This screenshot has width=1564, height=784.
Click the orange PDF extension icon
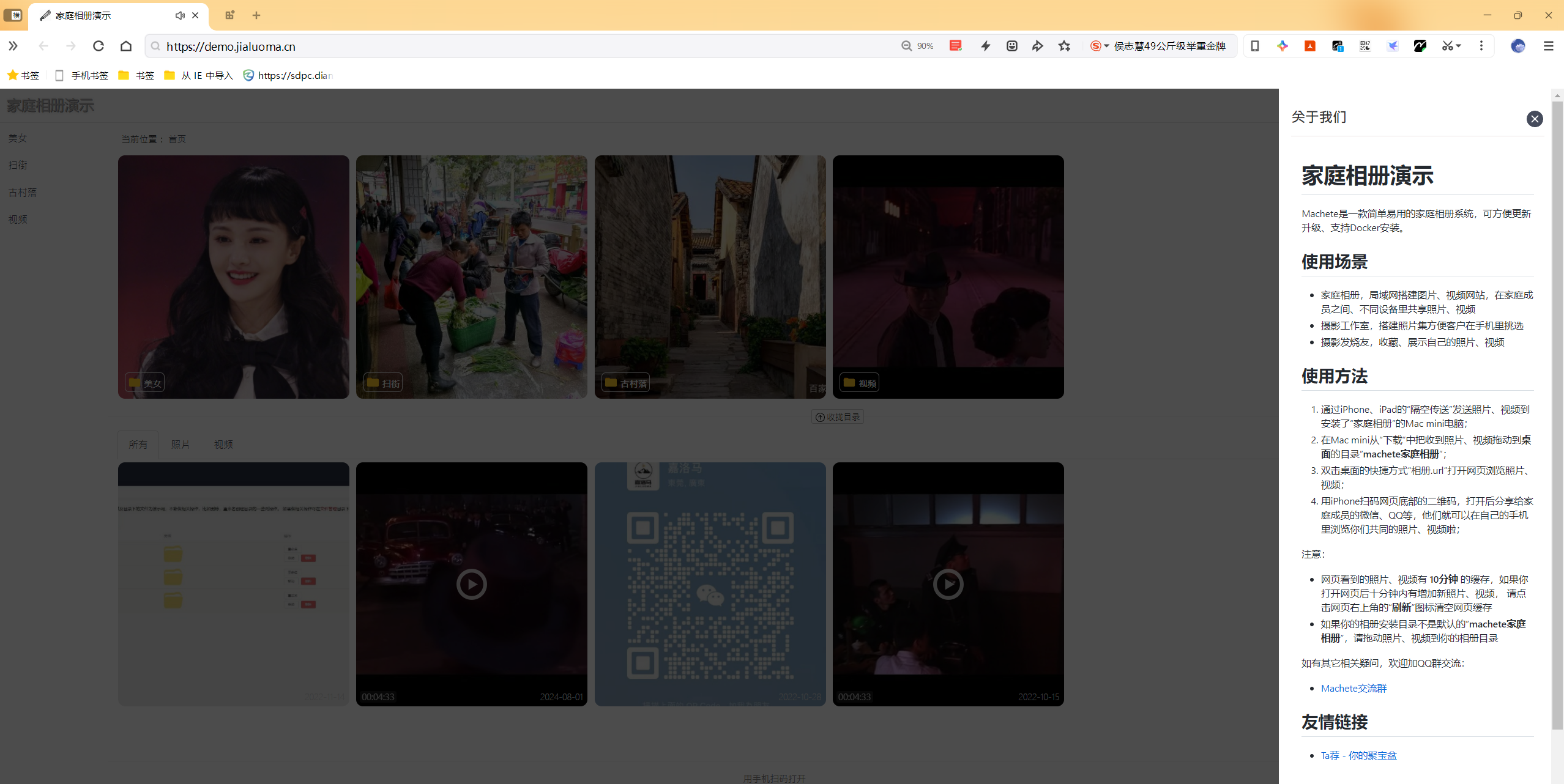pyautogui.click(x=1309, y=46)
